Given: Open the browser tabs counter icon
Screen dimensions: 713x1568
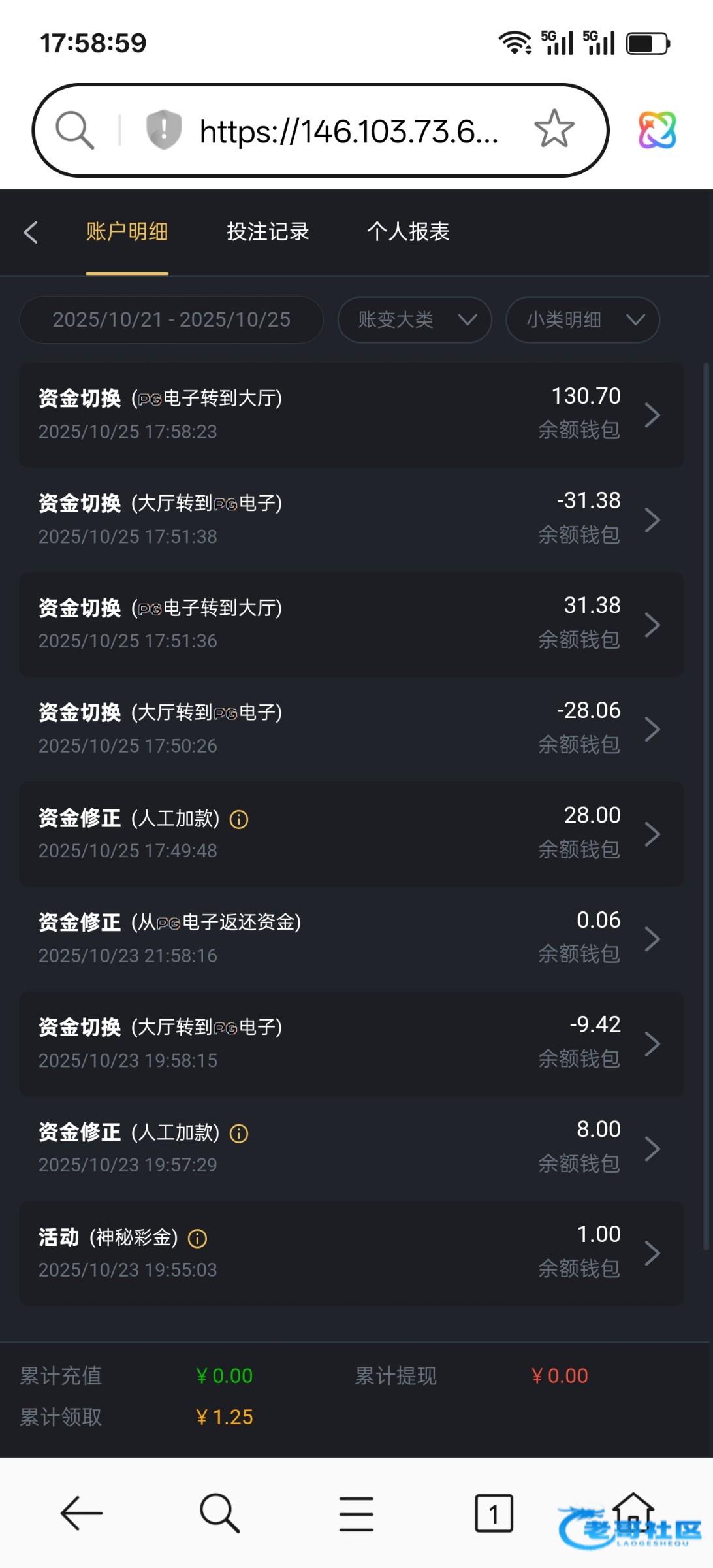Looking at the screenshot, I should click(493, 1513).
